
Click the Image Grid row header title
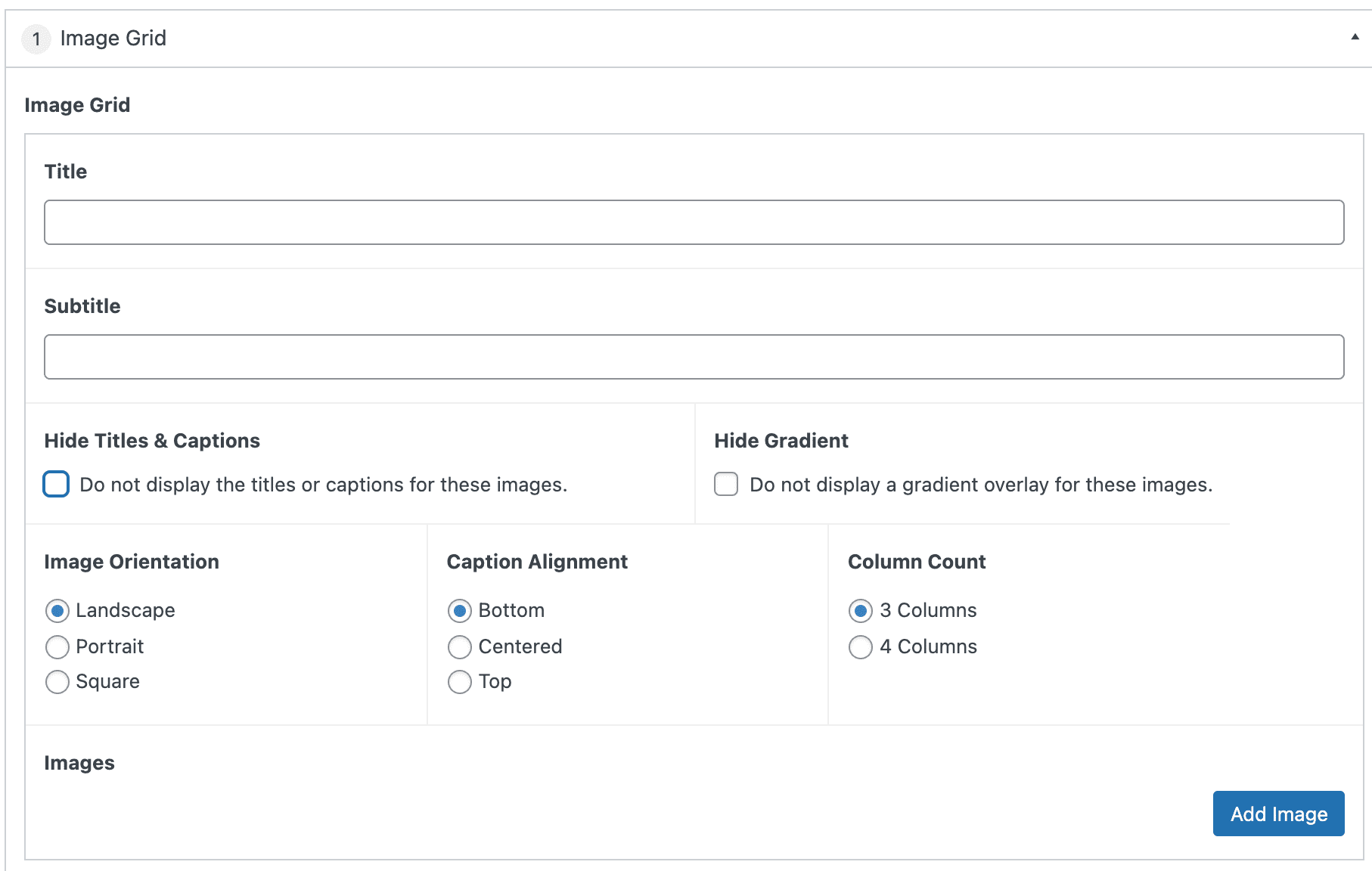(x=113, y=38)
